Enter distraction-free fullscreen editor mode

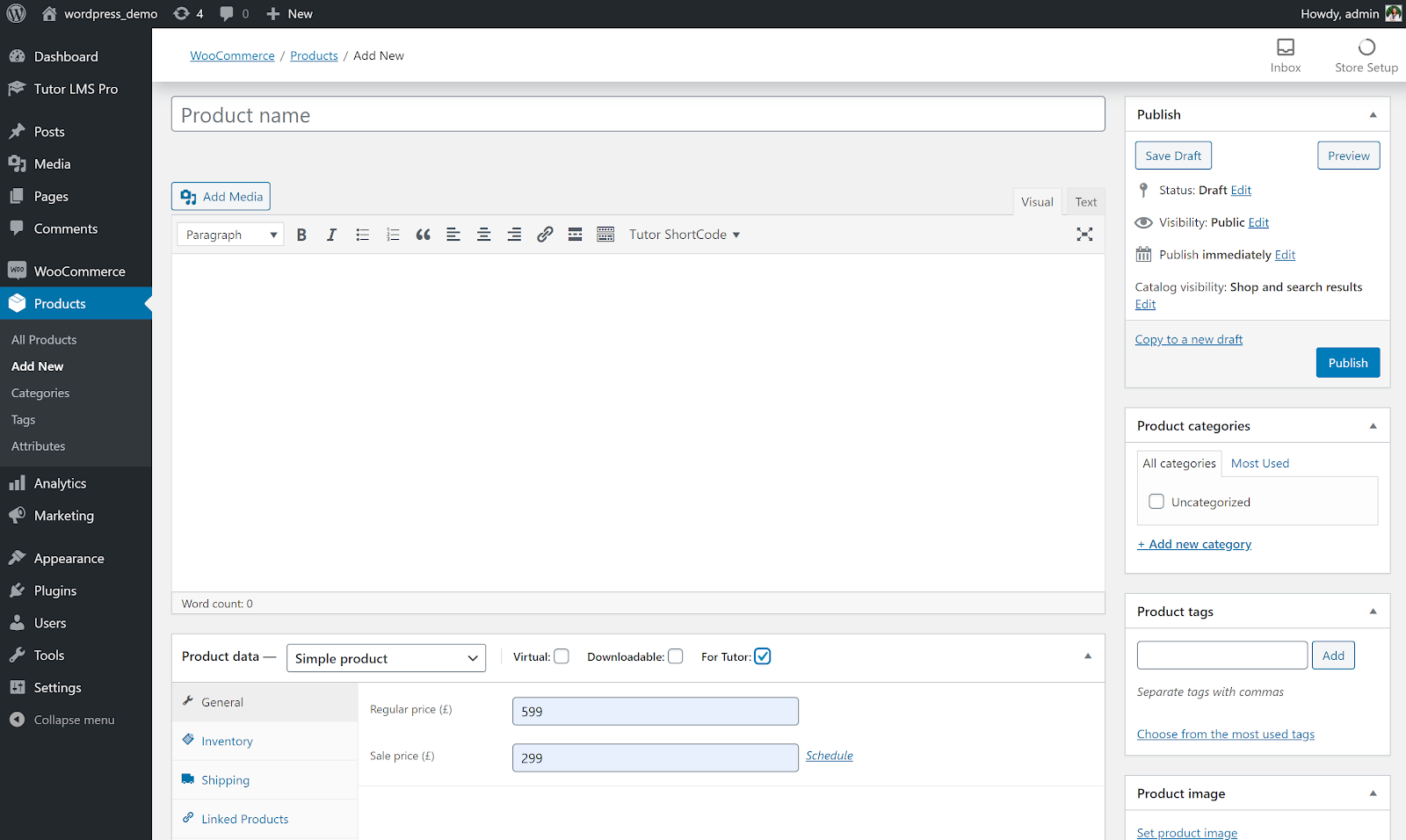pyautogui.click(x=1084, y=235)
